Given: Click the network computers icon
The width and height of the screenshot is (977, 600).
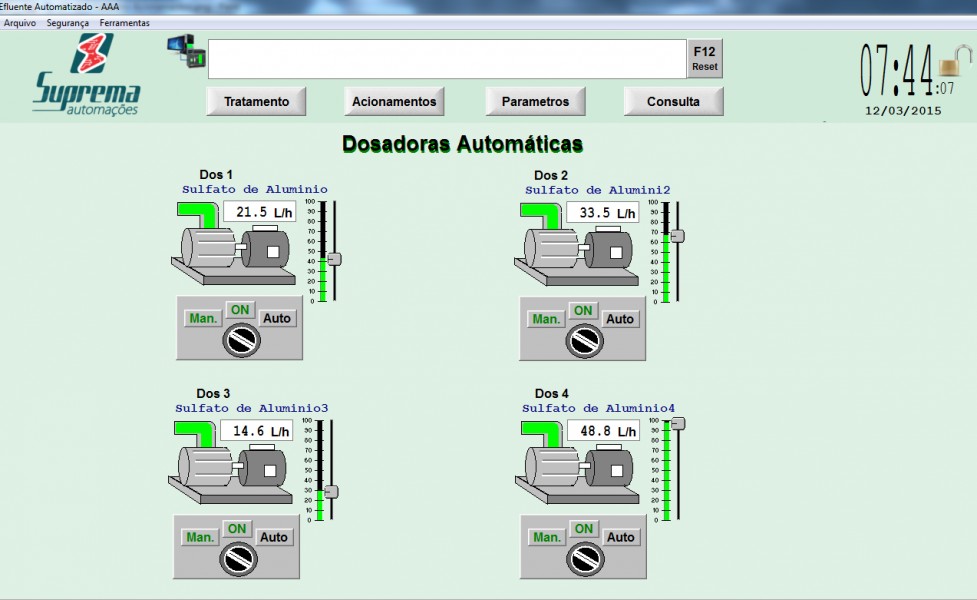Looking at the screenshot, I should 185,50.
